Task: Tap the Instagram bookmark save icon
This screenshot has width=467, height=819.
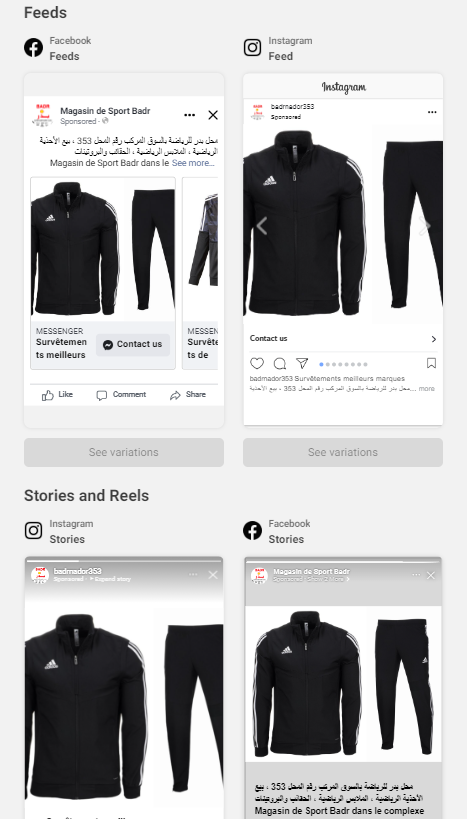Action: [431, 363]
